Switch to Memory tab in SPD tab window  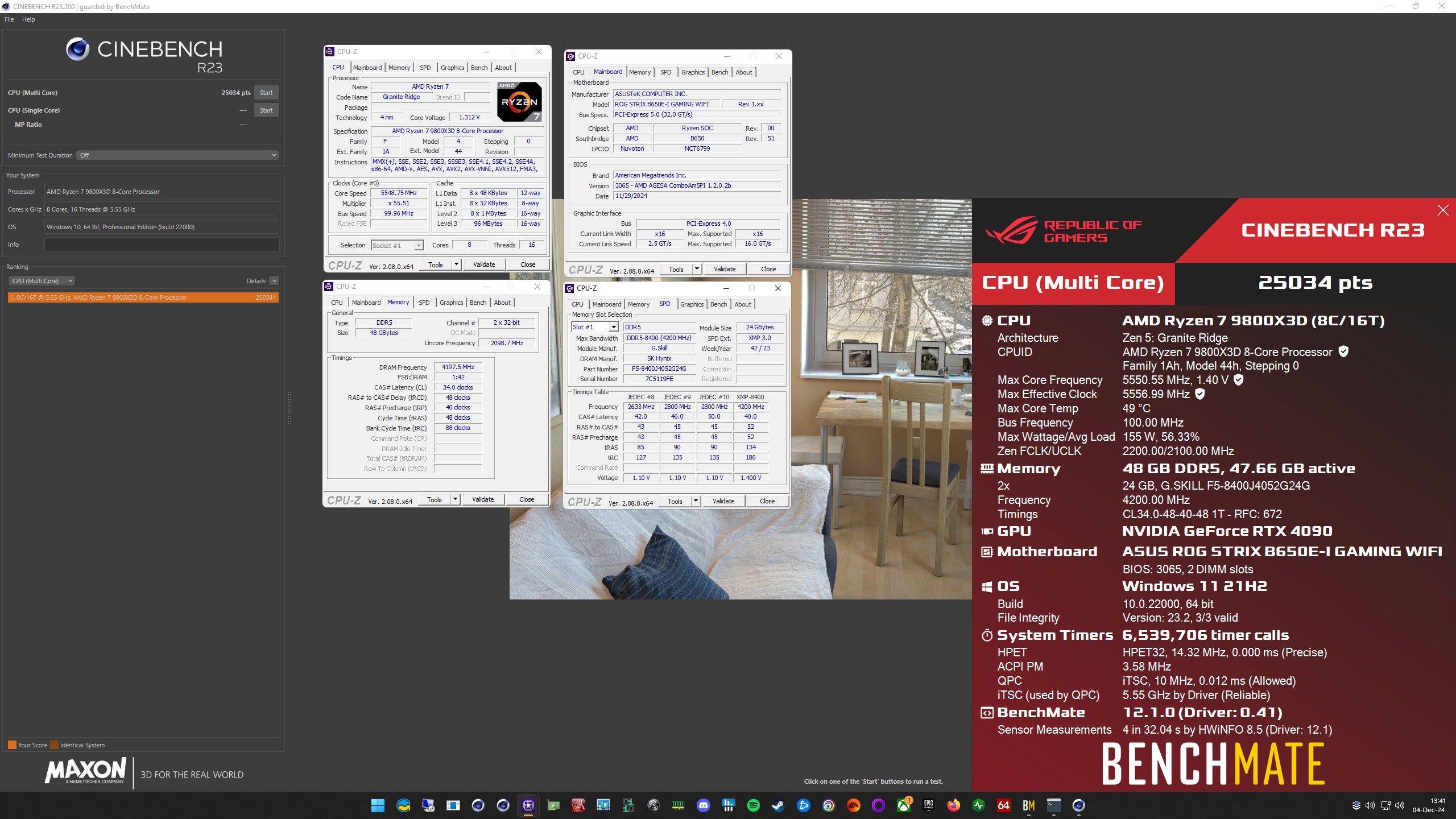639,304
